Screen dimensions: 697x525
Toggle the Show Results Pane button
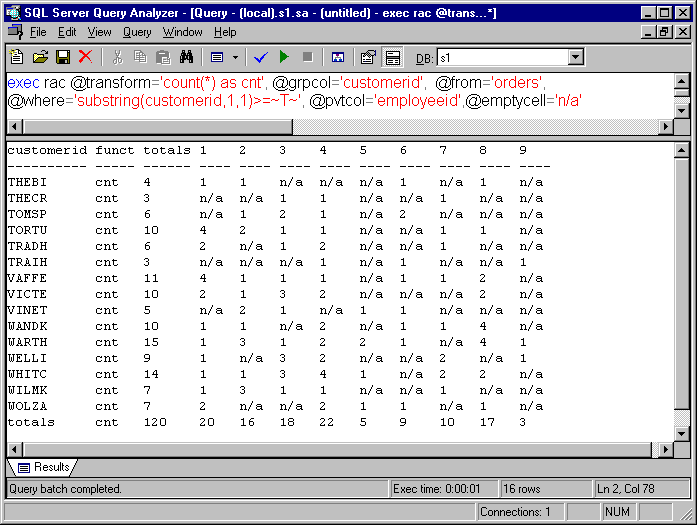click(392, 57)
